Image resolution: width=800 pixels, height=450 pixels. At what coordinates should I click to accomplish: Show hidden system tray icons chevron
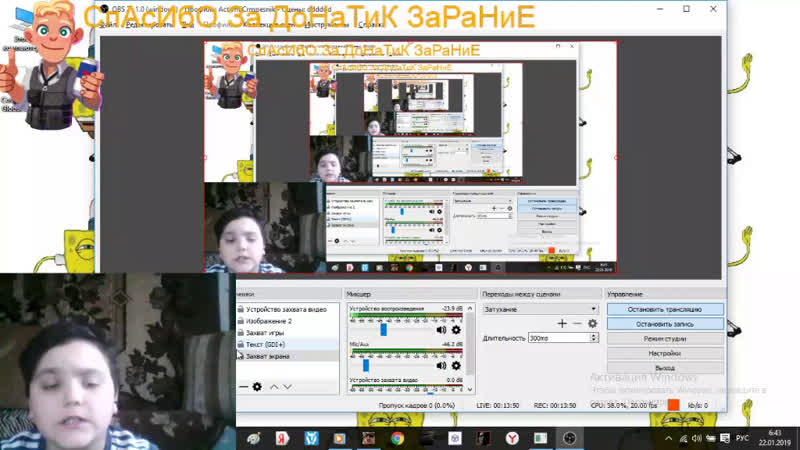(x=668, y=438)
